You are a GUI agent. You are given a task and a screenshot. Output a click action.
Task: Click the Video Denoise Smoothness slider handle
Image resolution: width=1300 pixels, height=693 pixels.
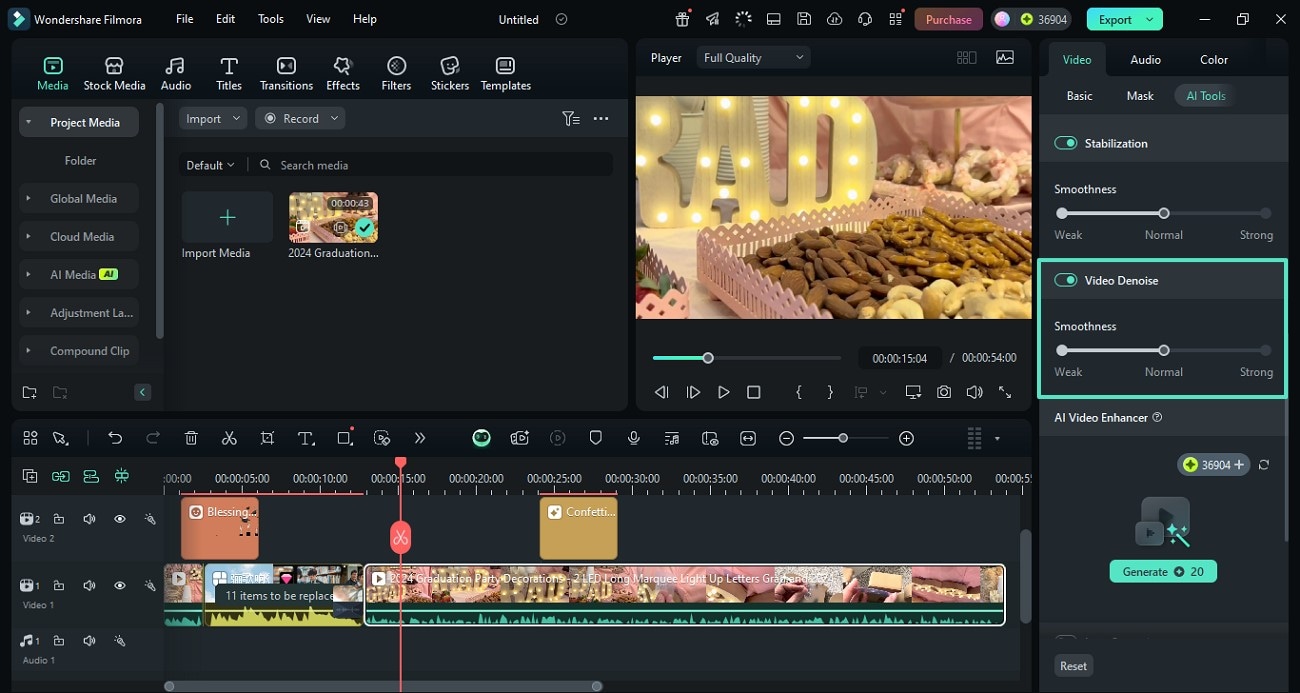click(1164, 350)
